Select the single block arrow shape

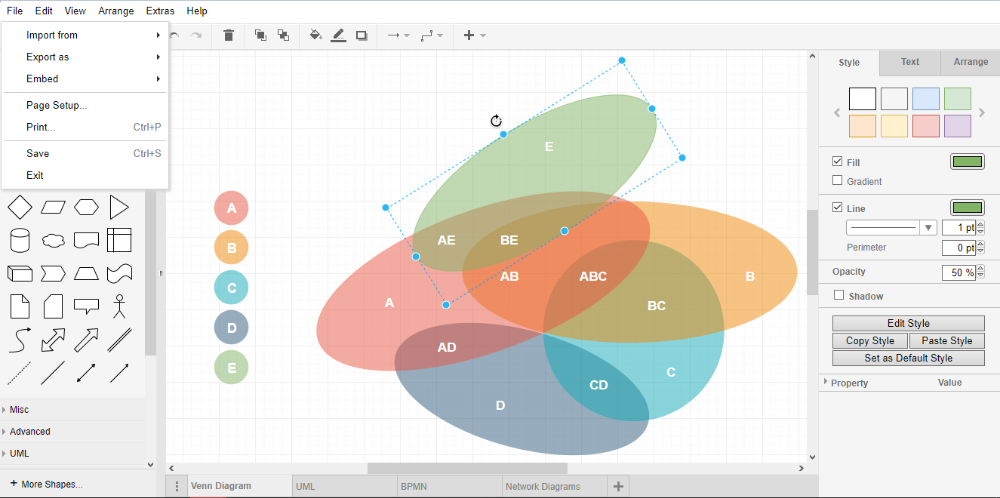click(86, 340)
